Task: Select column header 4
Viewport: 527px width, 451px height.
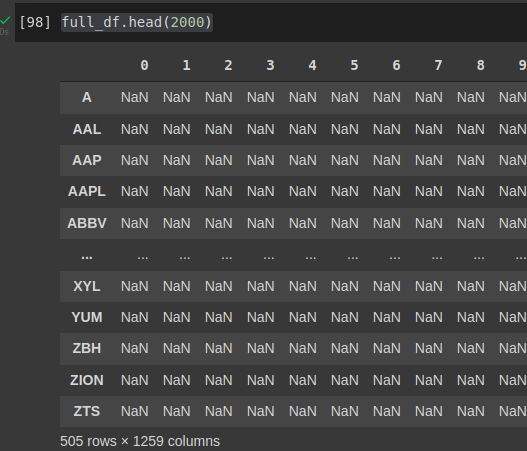Action: 312,65
